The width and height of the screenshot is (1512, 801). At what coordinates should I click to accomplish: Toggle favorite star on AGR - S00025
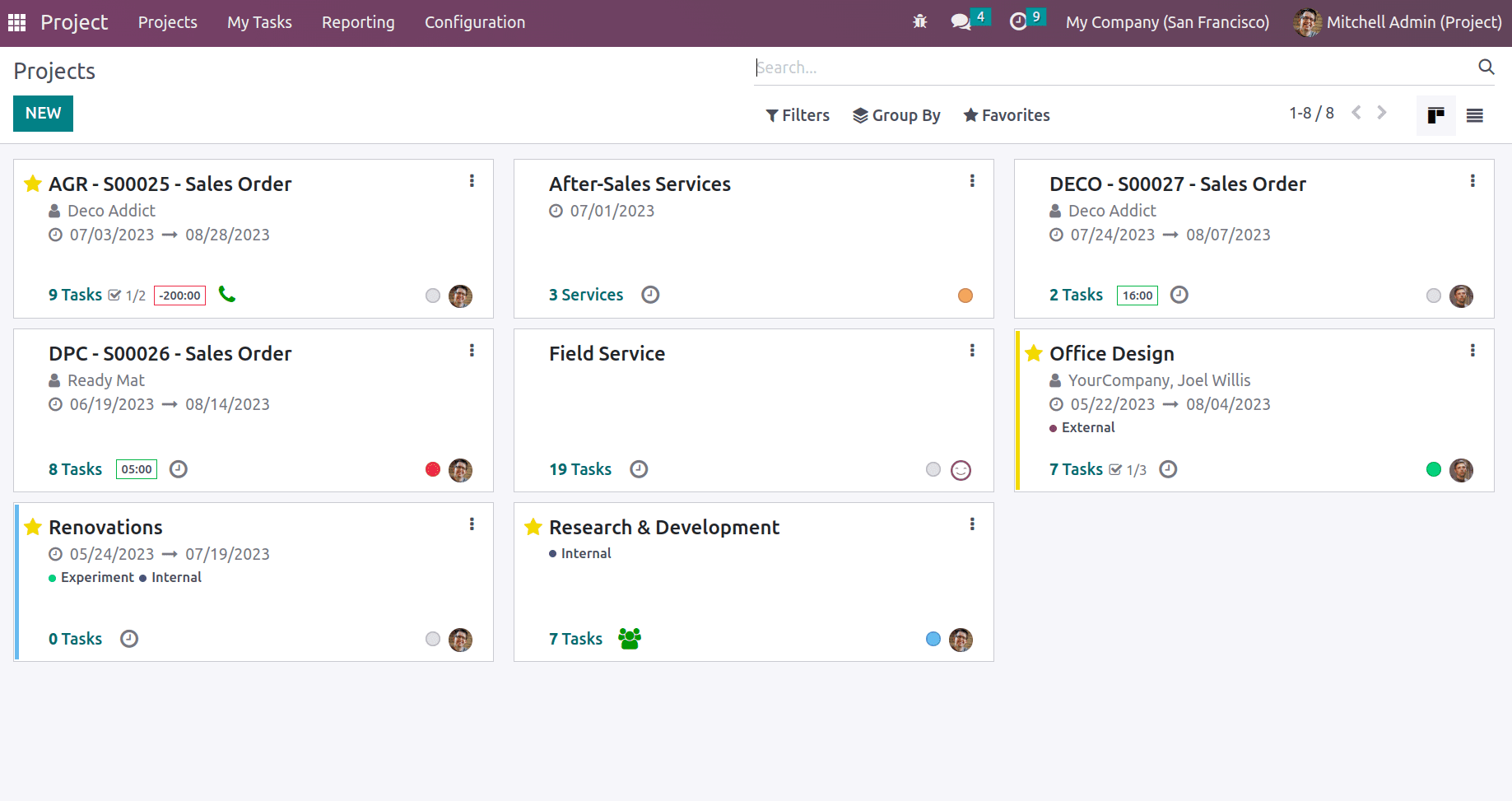tap(33, 184)
